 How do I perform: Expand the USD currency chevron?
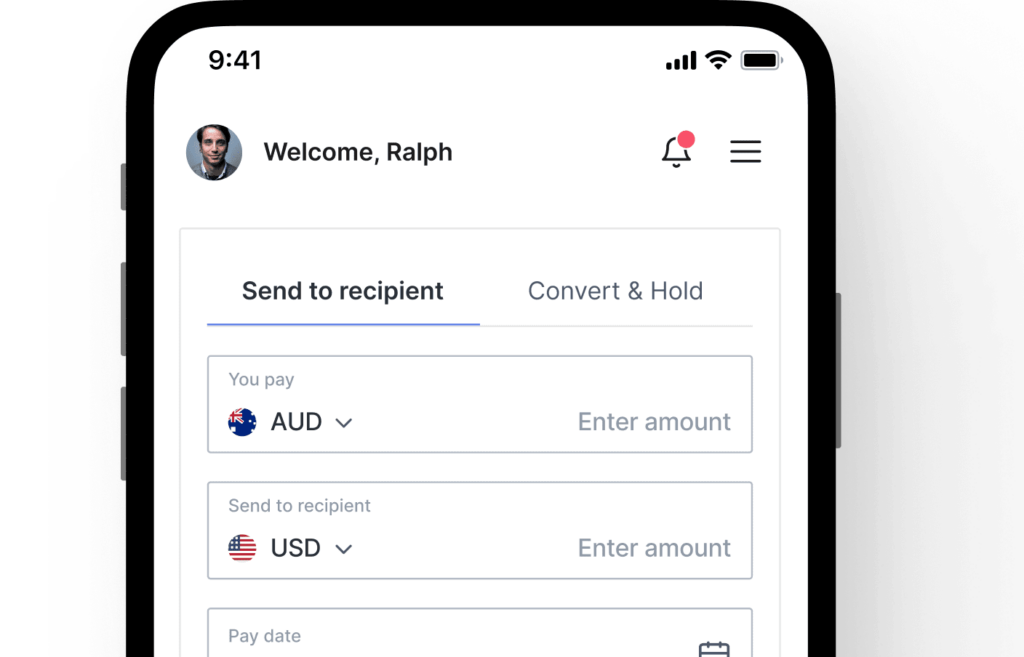coord(344,549)
